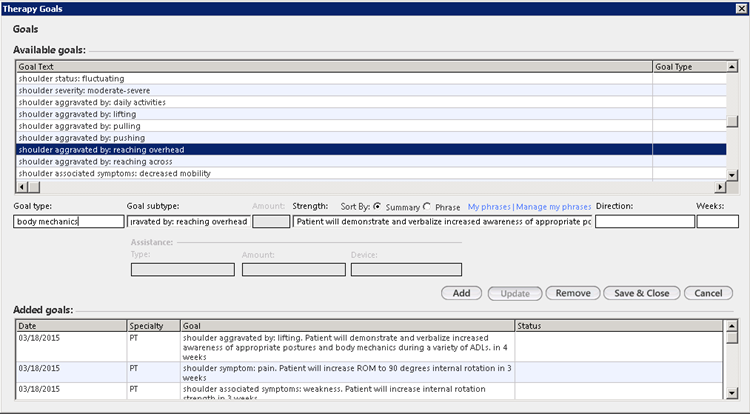The height and width of the screenshot is (414, 750).
Task: Click the Status column header
Action: (x=619, y=326)
